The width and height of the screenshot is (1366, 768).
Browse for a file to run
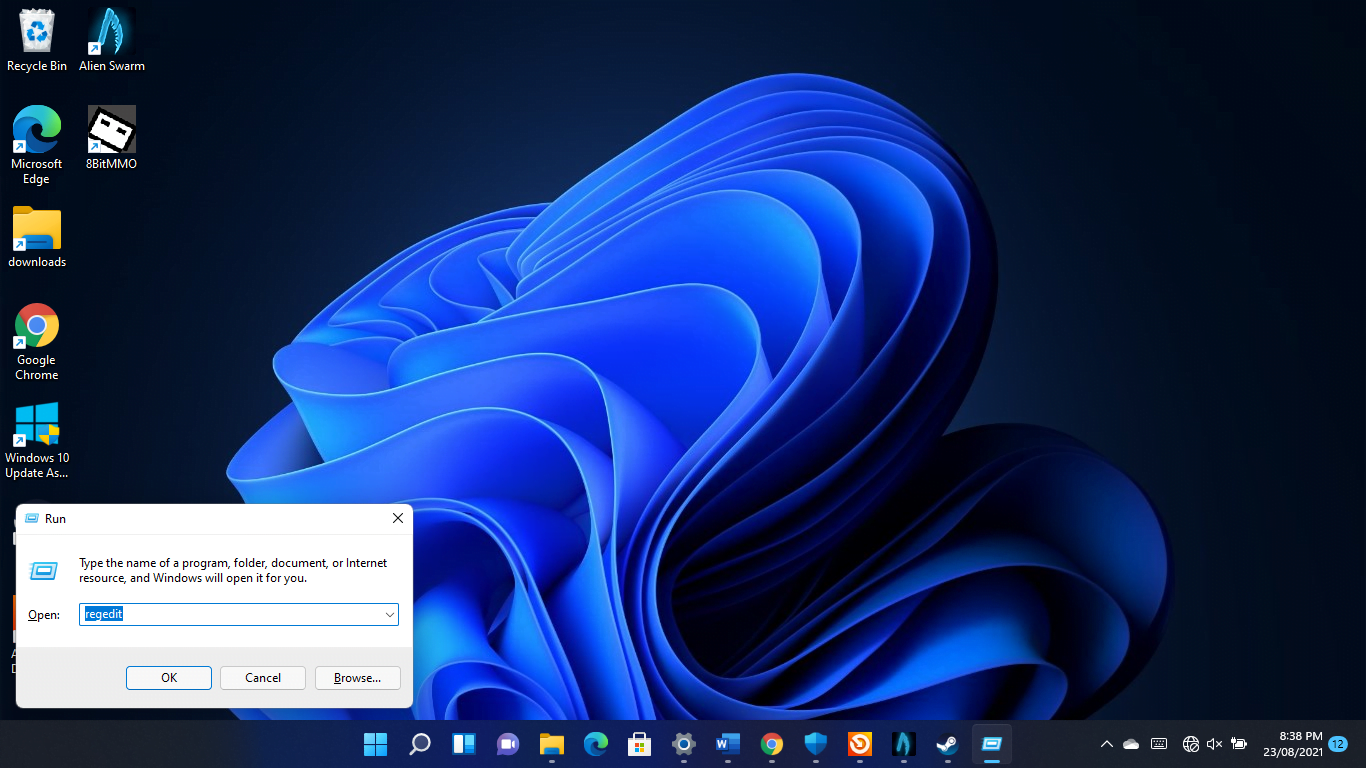357,677
